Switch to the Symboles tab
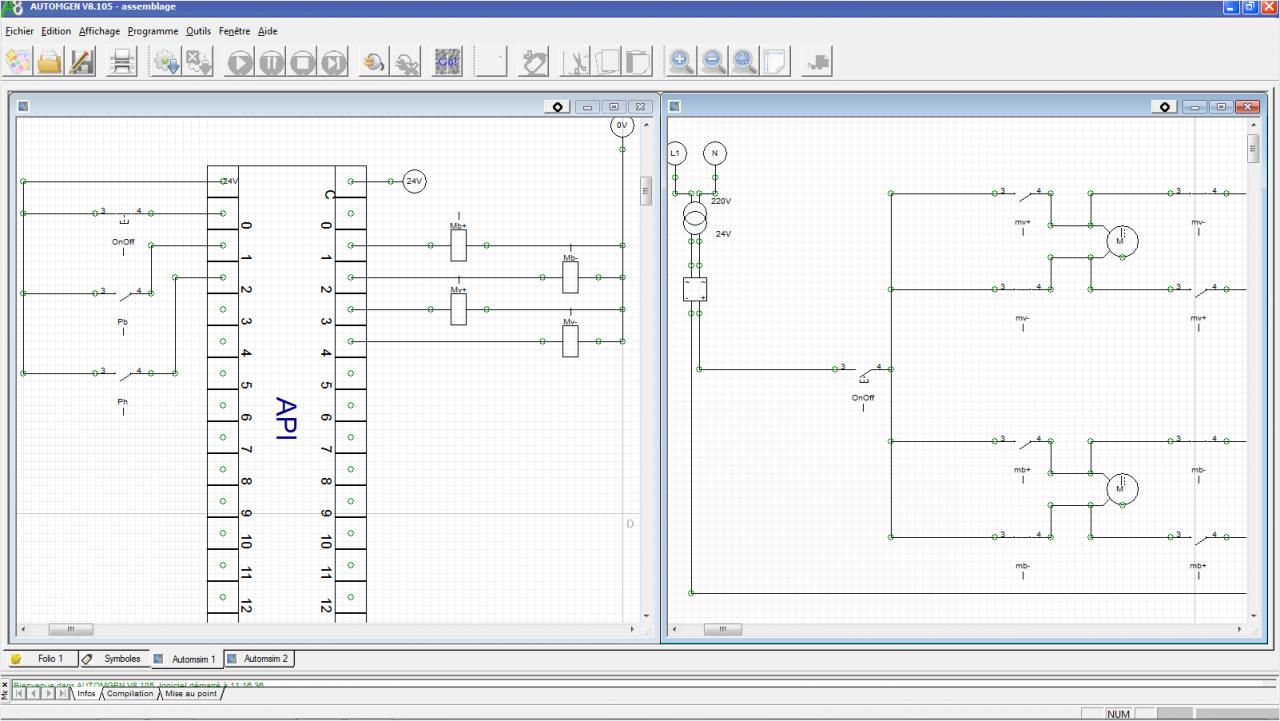1280x721 pixels. 112,659
